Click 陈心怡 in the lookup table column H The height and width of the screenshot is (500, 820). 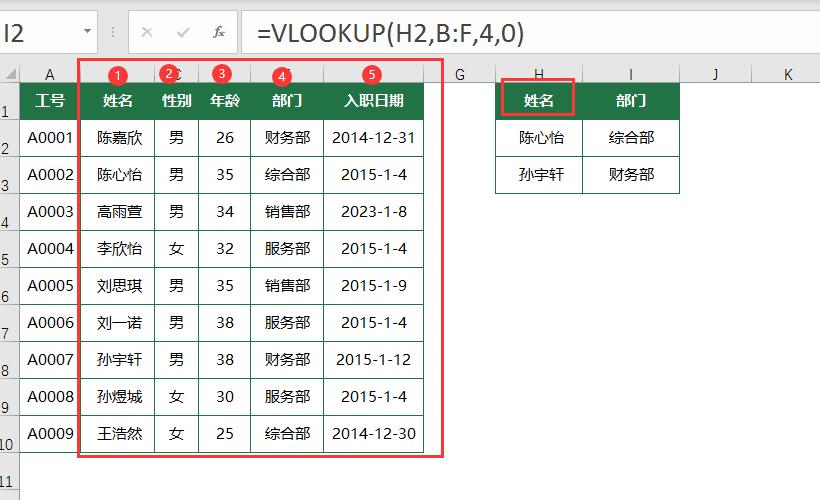click(x=539, y=138)
